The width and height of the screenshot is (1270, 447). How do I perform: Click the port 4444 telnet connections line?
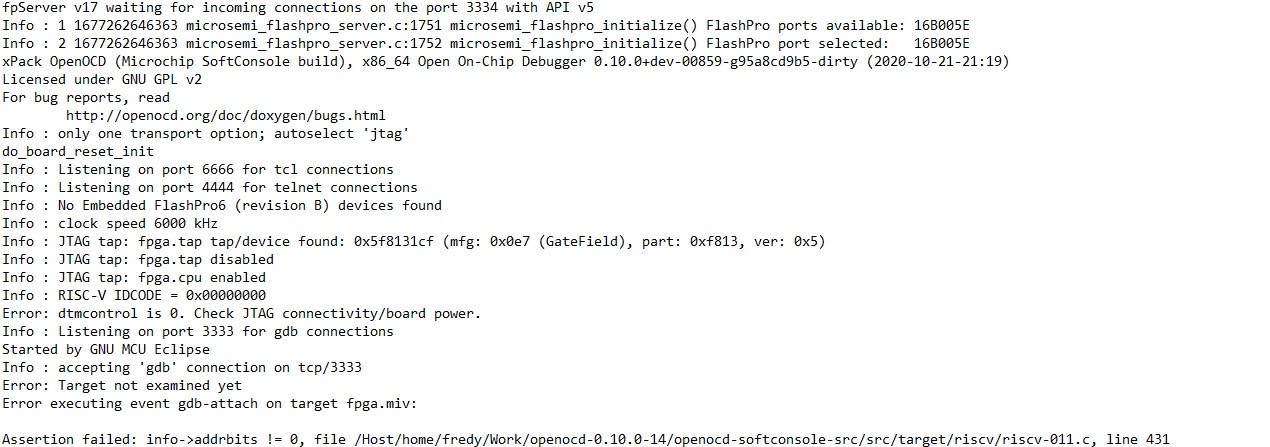(210, 188)
